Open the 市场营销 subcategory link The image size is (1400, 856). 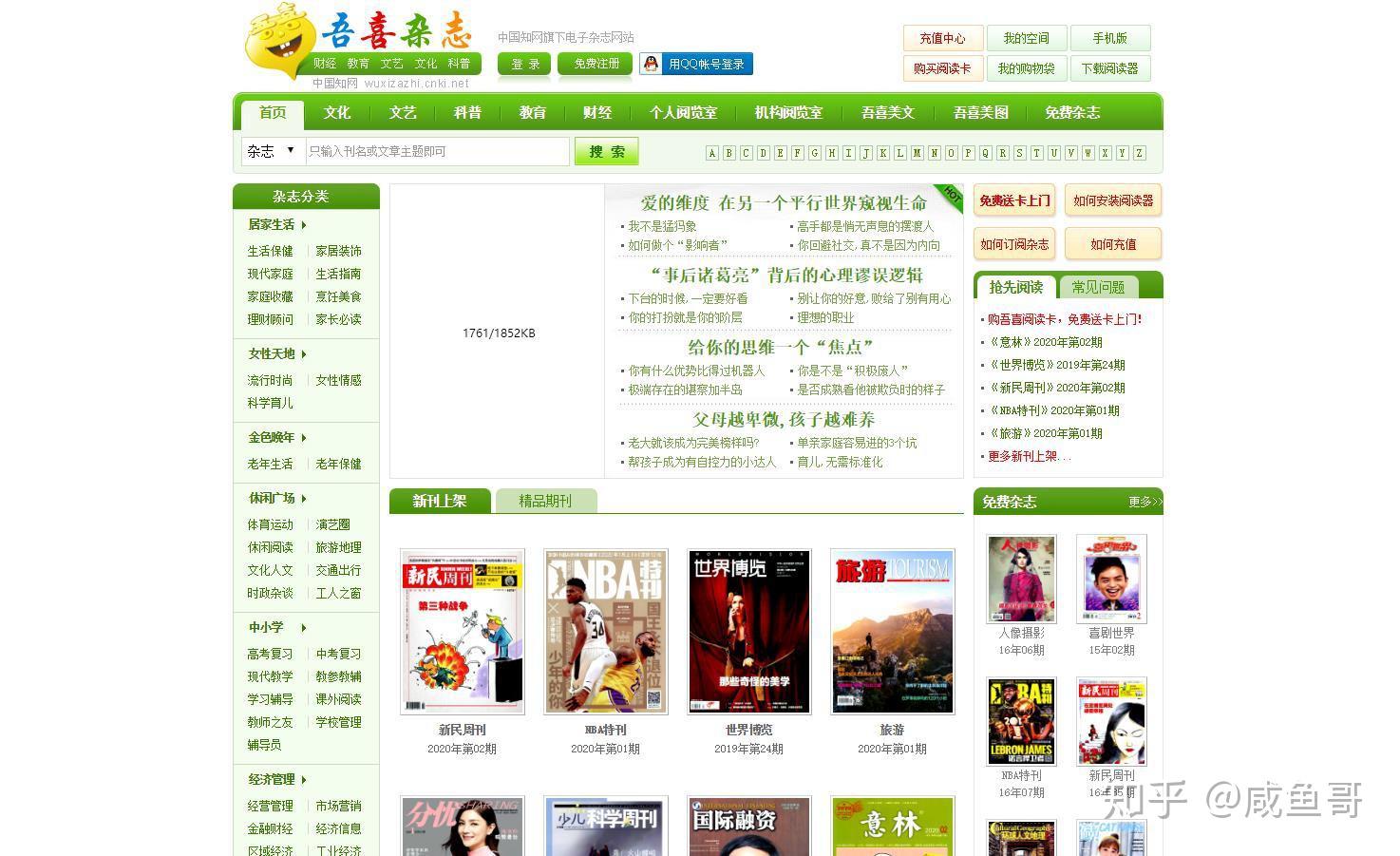click(x=338, y=806)
